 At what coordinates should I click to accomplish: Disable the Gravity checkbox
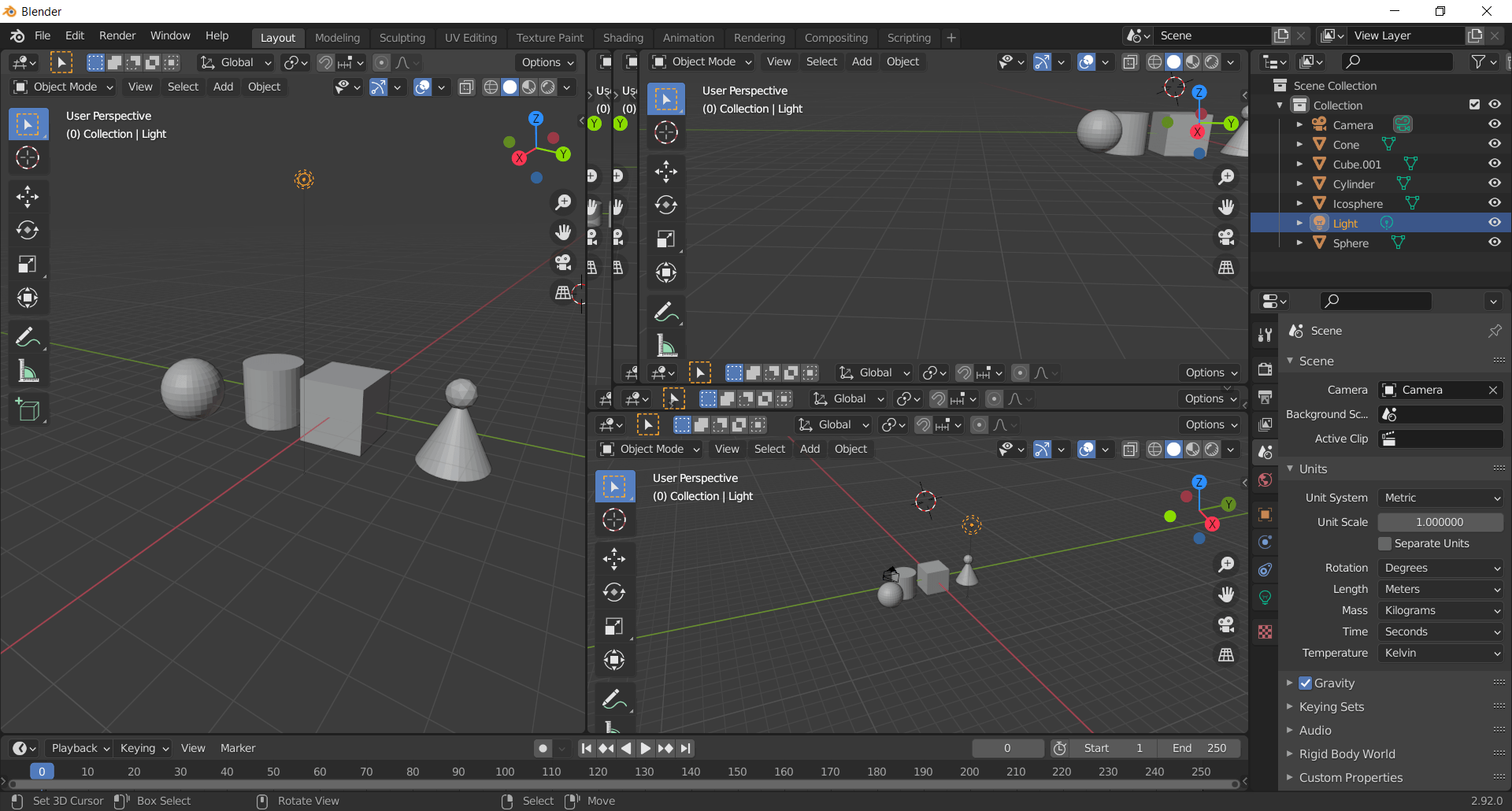1305,683
